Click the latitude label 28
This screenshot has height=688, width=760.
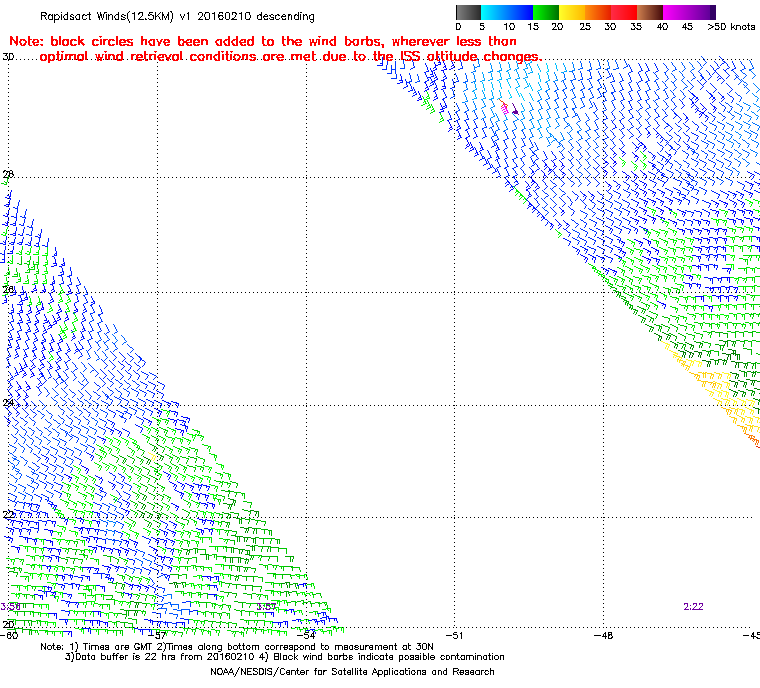pos(8,174)
